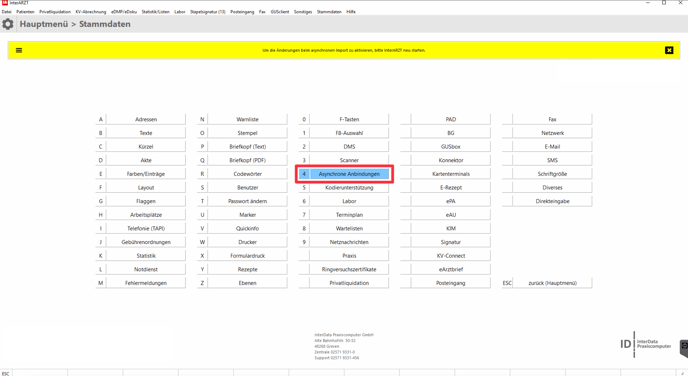This screenshot has height=376, width=688.
Task: Open Telefonie (TAPI) settings
Action: click(146, 228)
